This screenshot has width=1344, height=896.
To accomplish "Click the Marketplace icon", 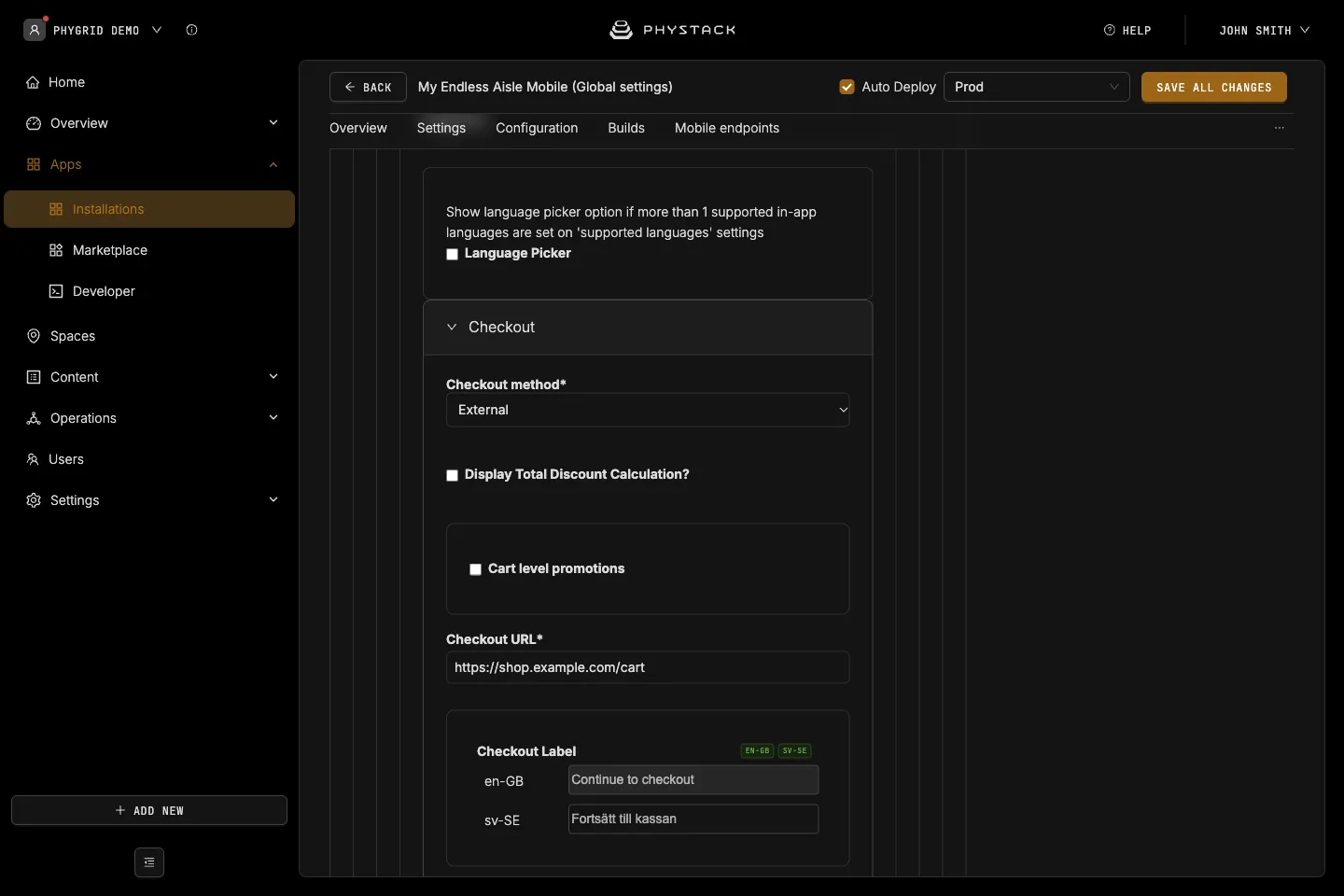I will 56,250.
